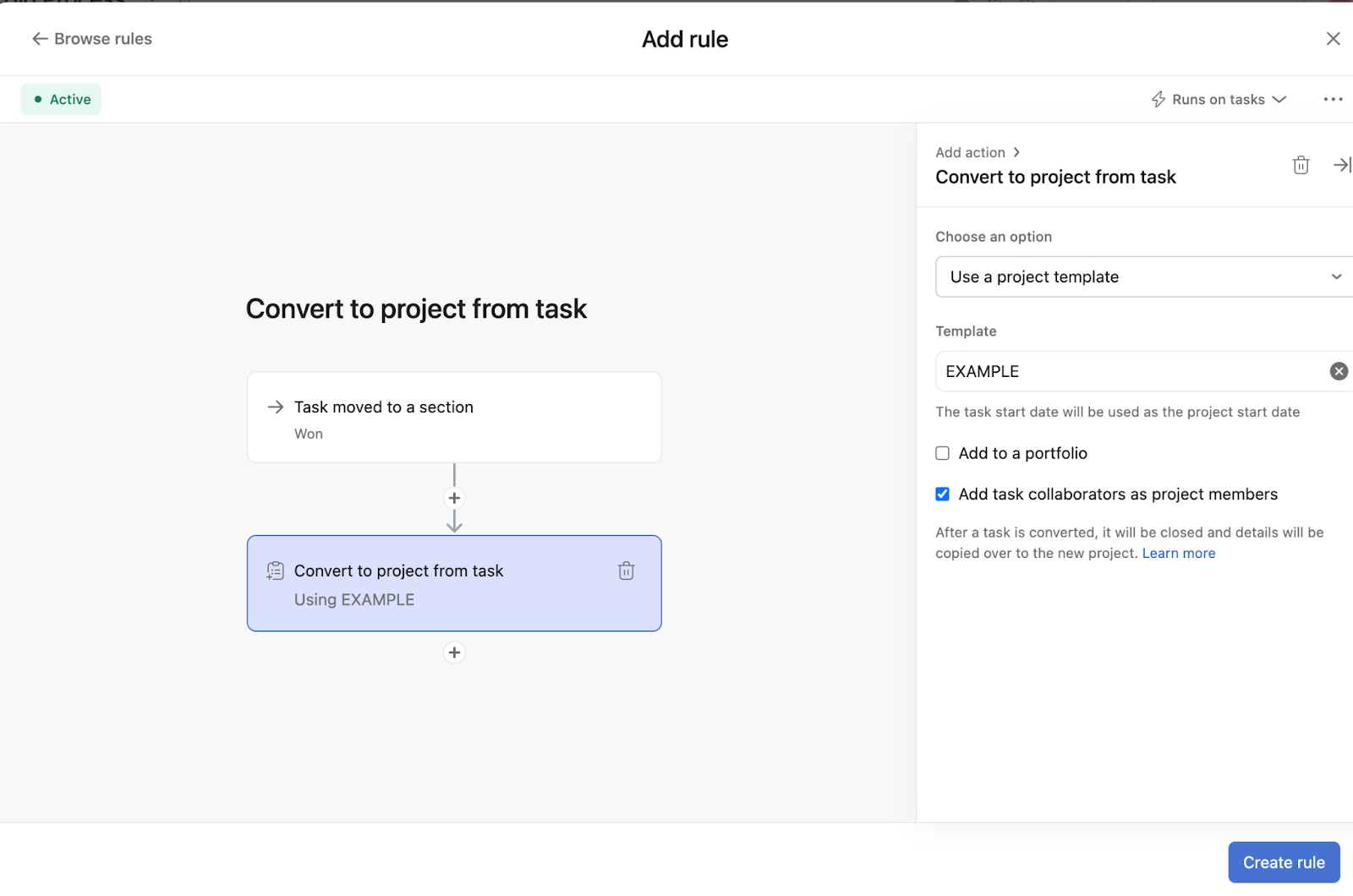The height and width of the screenshot is (896, 1353).
Task: Click the lightning bolt Runs on tasks icon
Action: pos(1159,100)
